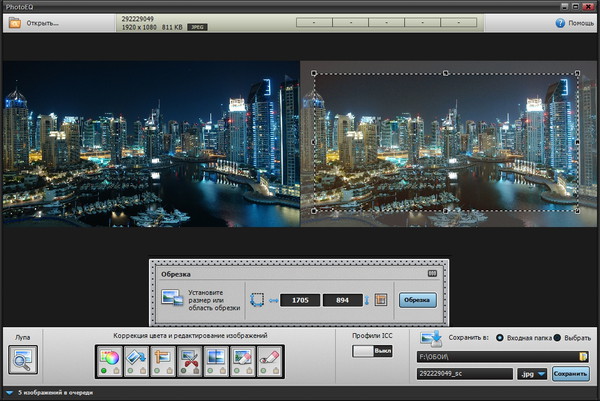The height and width of the screenshot is (401, 600).
Task: Click the top-middle crop selection handle
Action: click(445, 73)
